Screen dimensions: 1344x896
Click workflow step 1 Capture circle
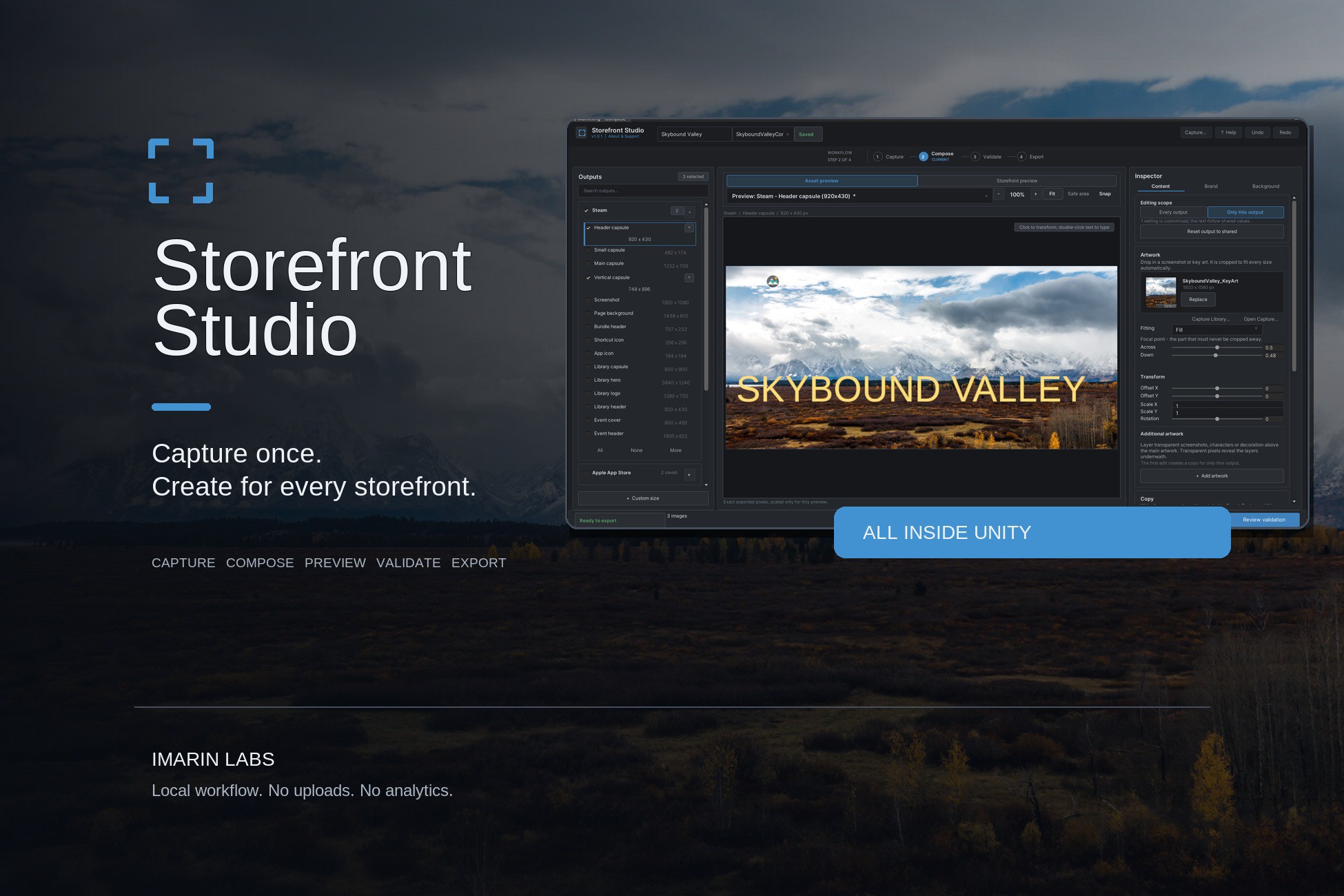877,157
